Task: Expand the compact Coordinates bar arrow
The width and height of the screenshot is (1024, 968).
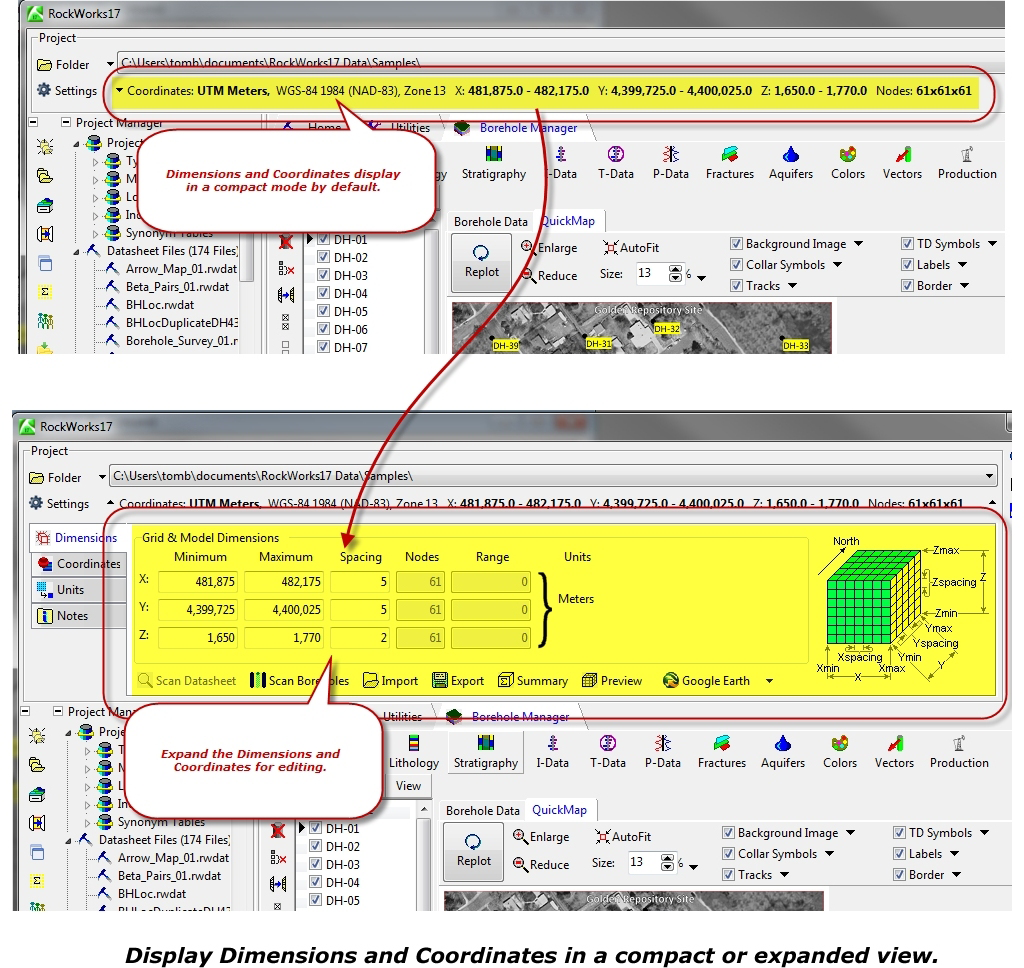Action: point(119,91)
